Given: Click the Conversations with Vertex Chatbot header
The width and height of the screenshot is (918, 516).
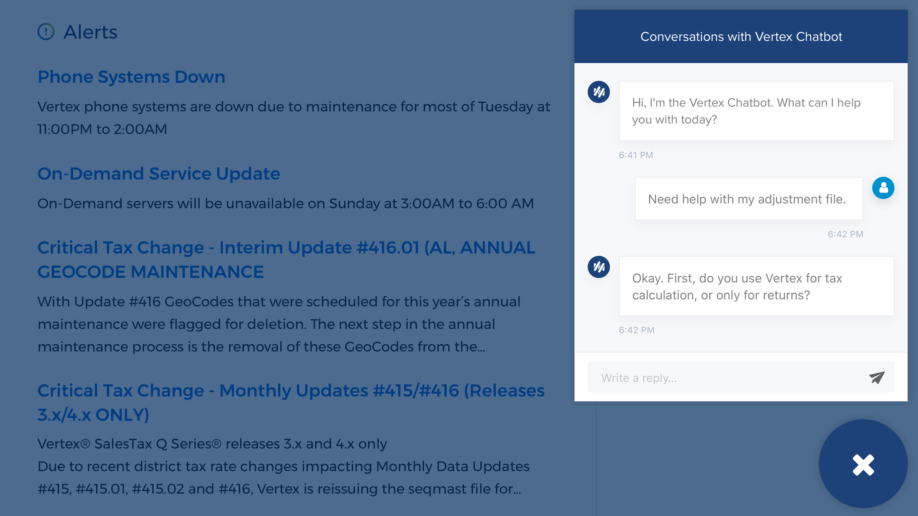Looking at the screenshot, I should point(741,36).
